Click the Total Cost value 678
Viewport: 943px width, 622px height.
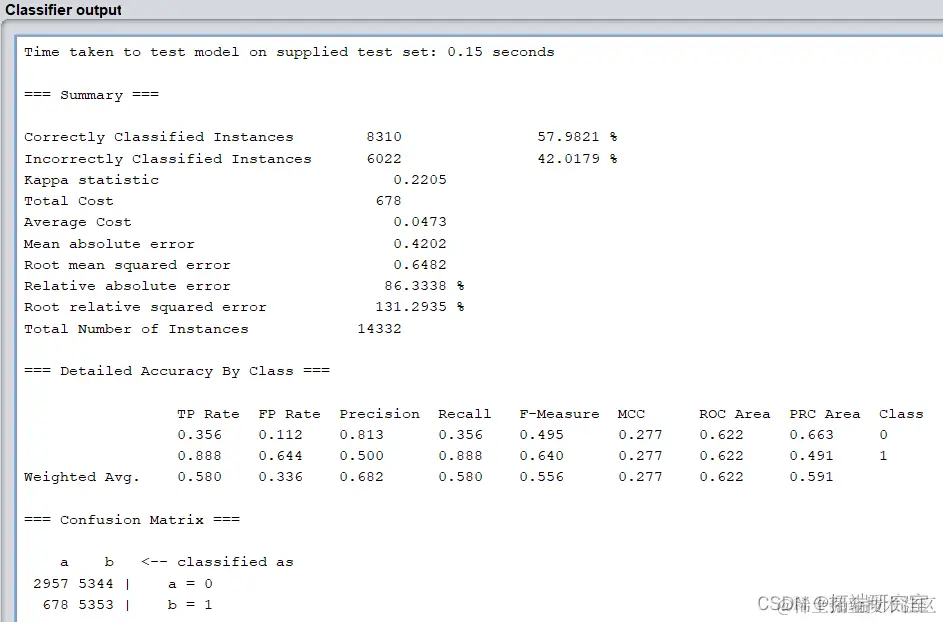pyautogui.click(x=389, y=201)
